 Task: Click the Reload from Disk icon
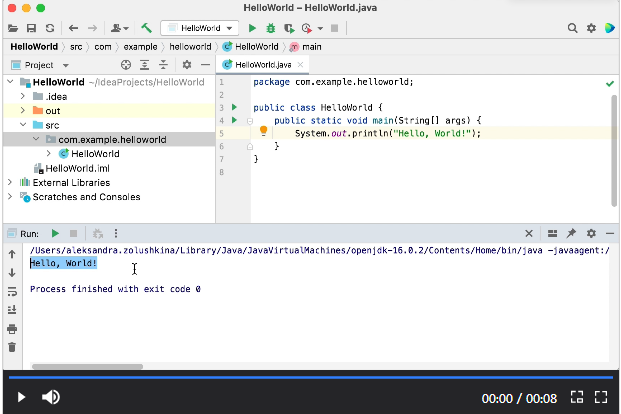click(x=50, y=28)
